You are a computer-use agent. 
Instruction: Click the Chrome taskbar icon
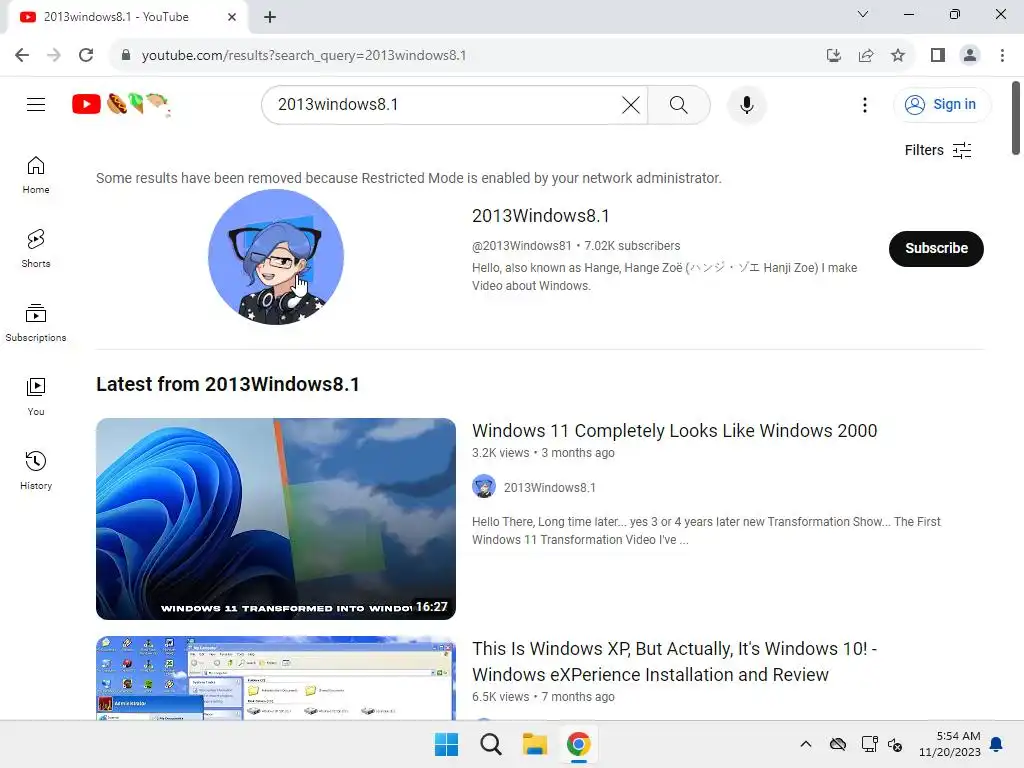(578, 744)
